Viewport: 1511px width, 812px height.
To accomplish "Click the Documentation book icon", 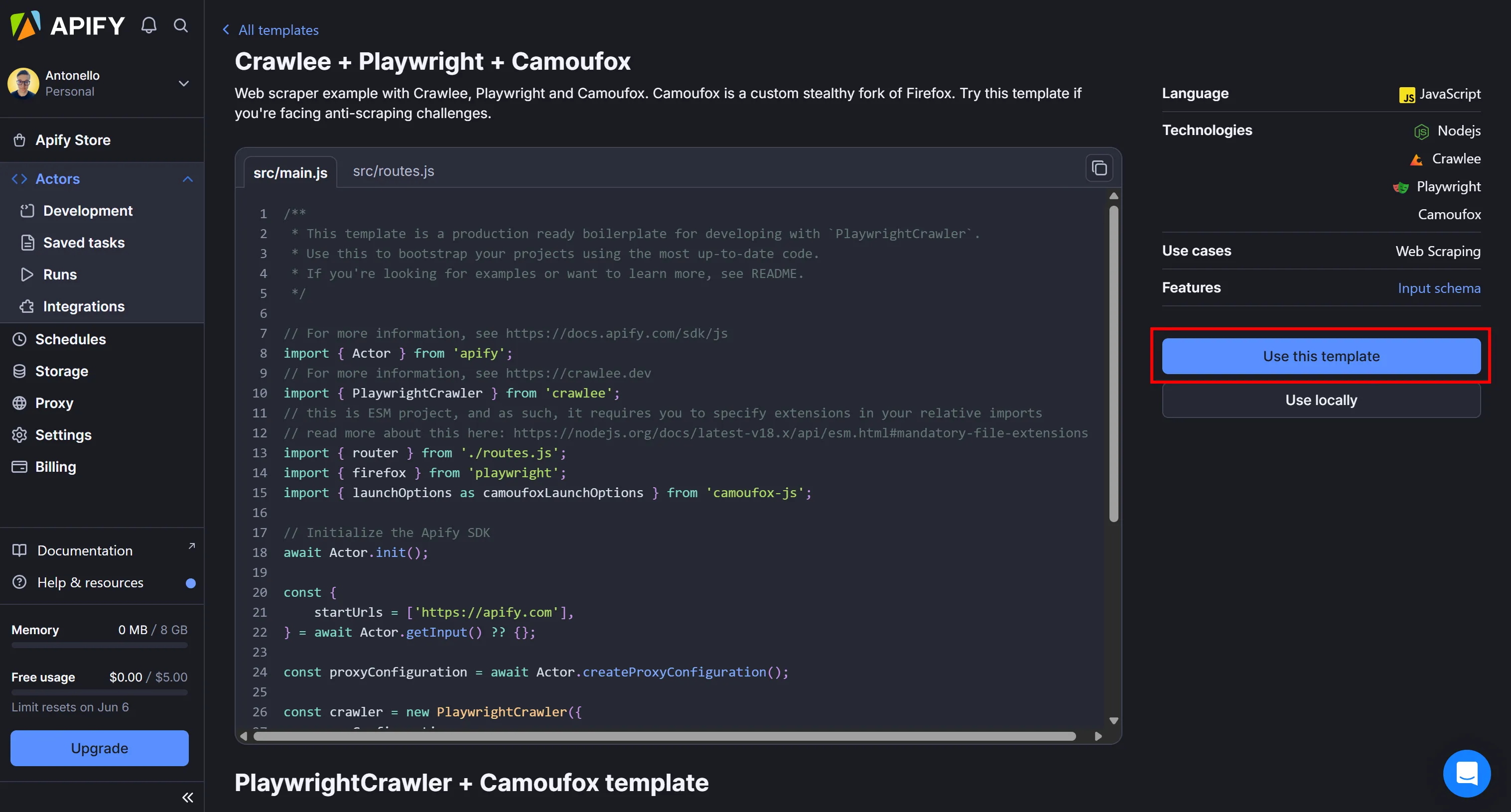I will 19,550.
